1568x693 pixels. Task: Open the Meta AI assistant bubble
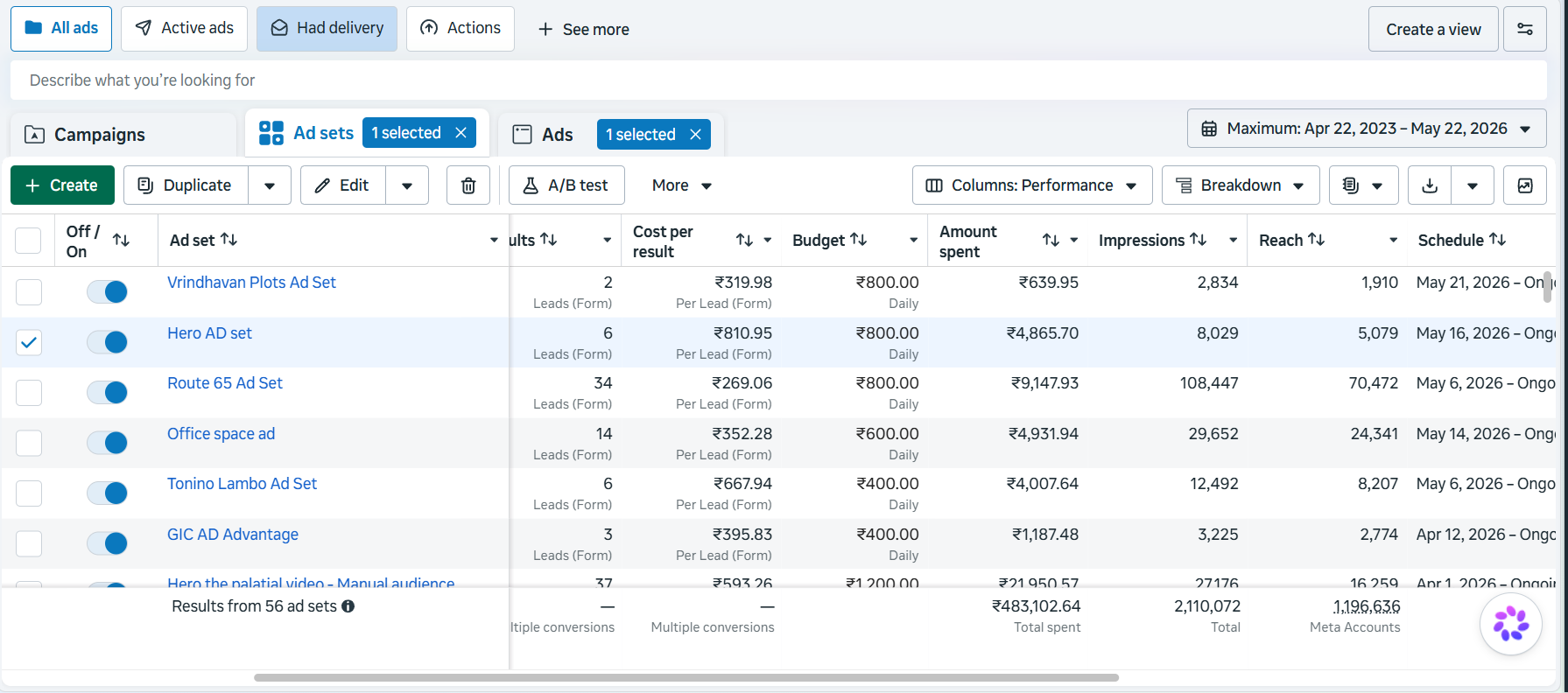coord(1510,624)
